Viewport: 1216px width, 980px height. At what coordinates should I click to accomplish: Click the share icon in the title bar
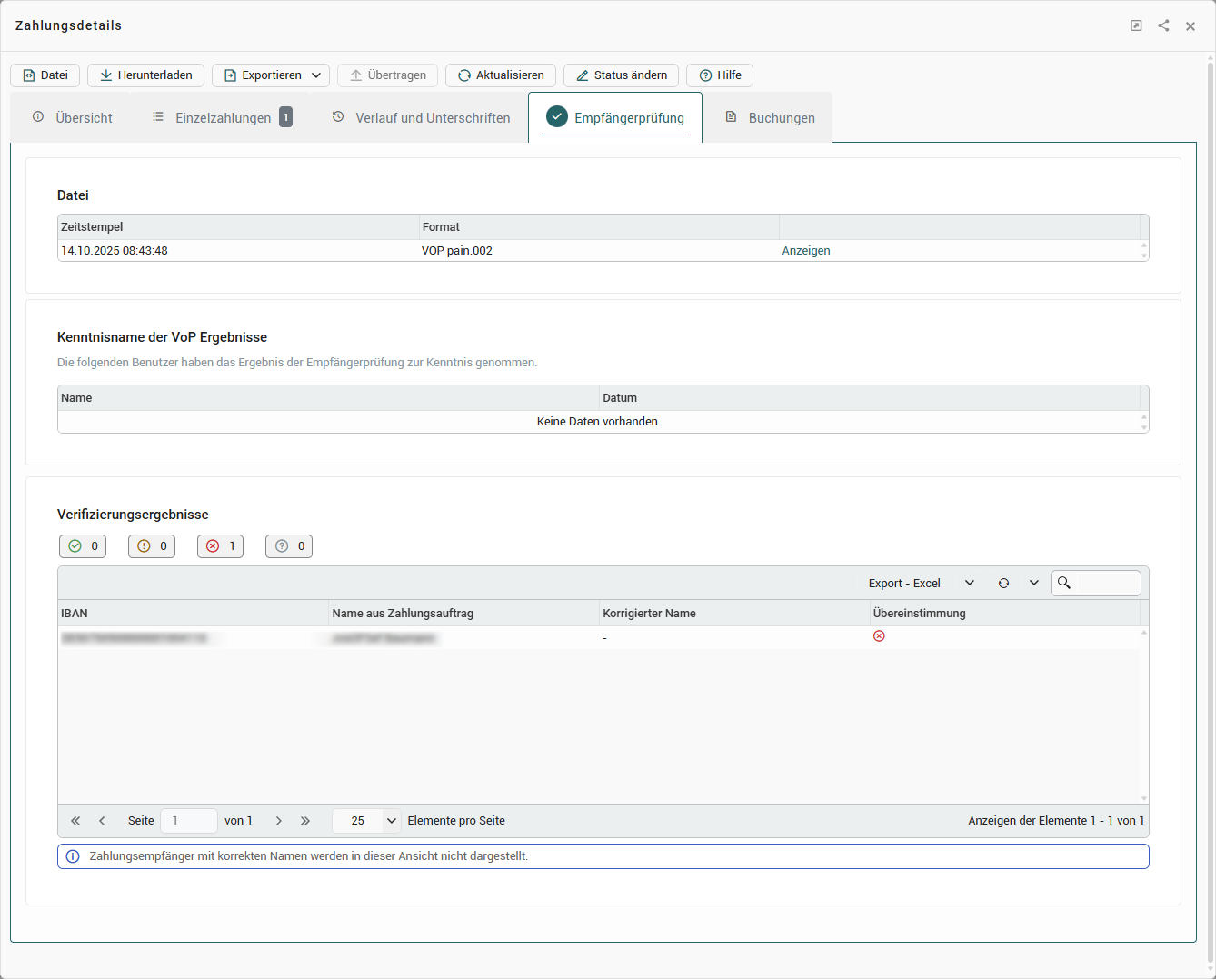[1163, 25]
